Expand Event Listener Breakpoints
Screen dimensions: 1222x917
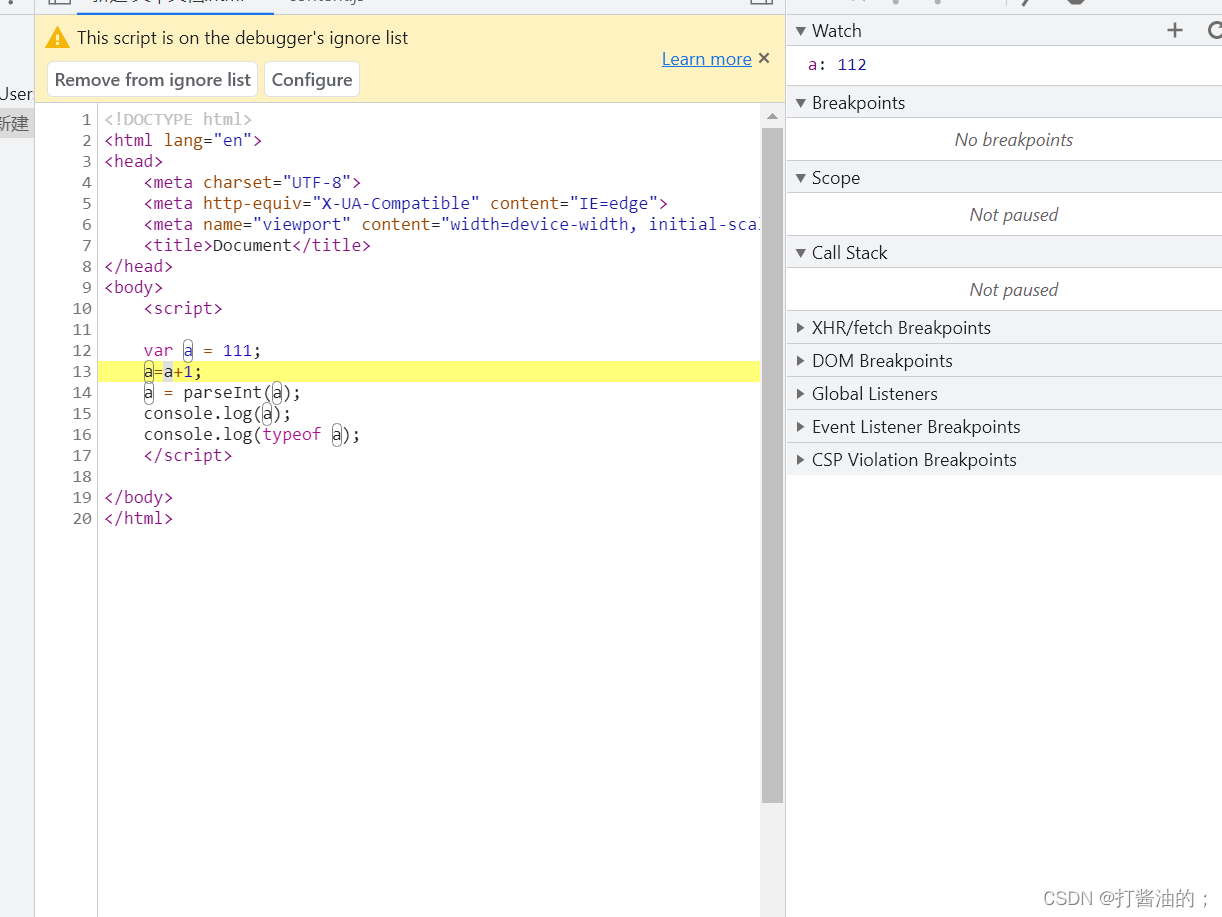click(799, 426)
